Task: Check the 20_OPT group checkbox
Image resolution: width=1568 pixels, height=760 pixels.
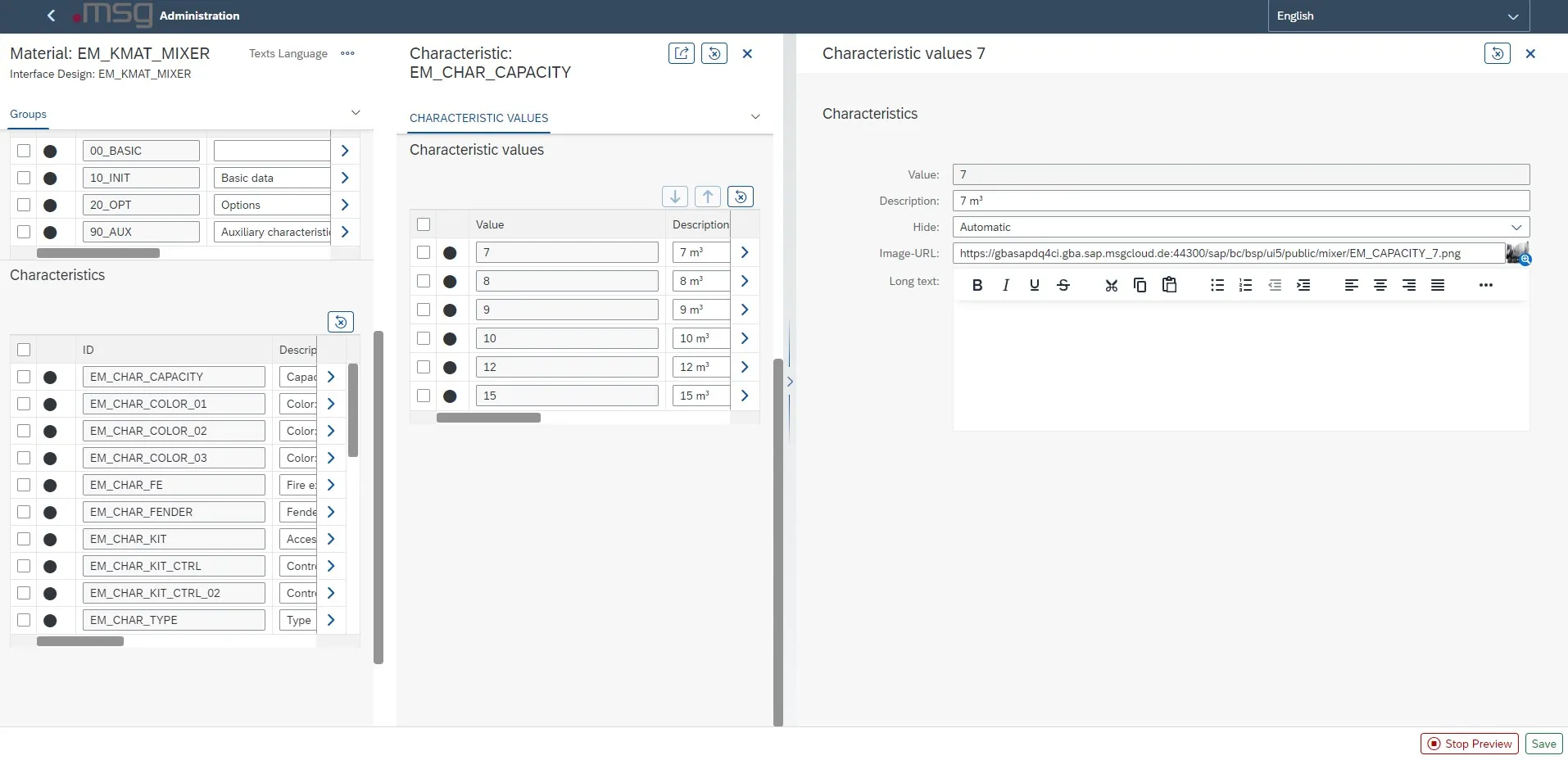Action: tap(24, 205)
